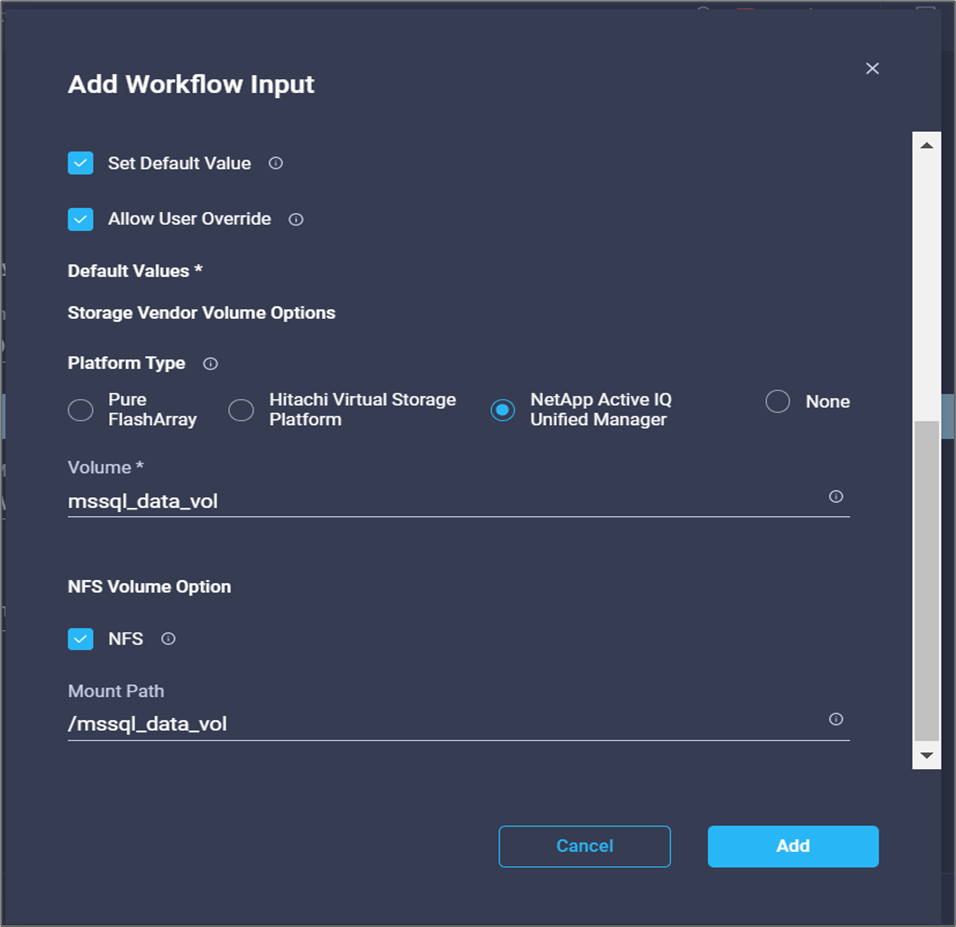Click Add Workflow Input title
956x927 pixels.
(x=191, y=84)
